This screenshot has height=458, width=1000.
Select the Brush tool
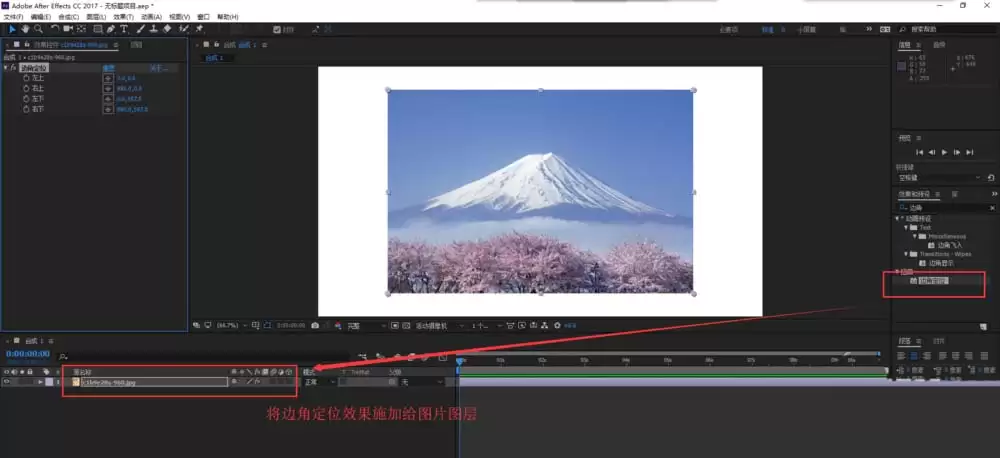coord(140,29)
